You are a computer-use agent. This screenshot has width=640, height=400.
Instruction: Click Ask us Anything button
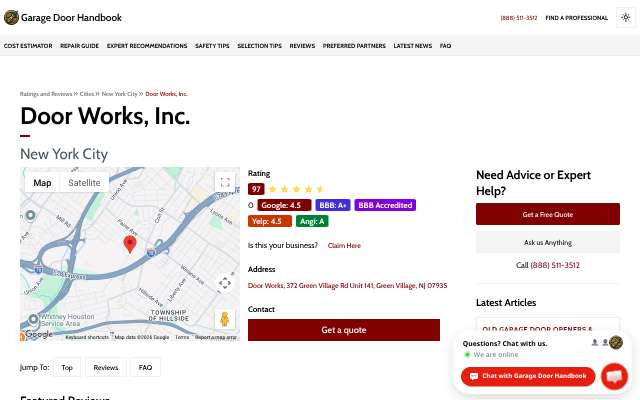tap(548, 242)
